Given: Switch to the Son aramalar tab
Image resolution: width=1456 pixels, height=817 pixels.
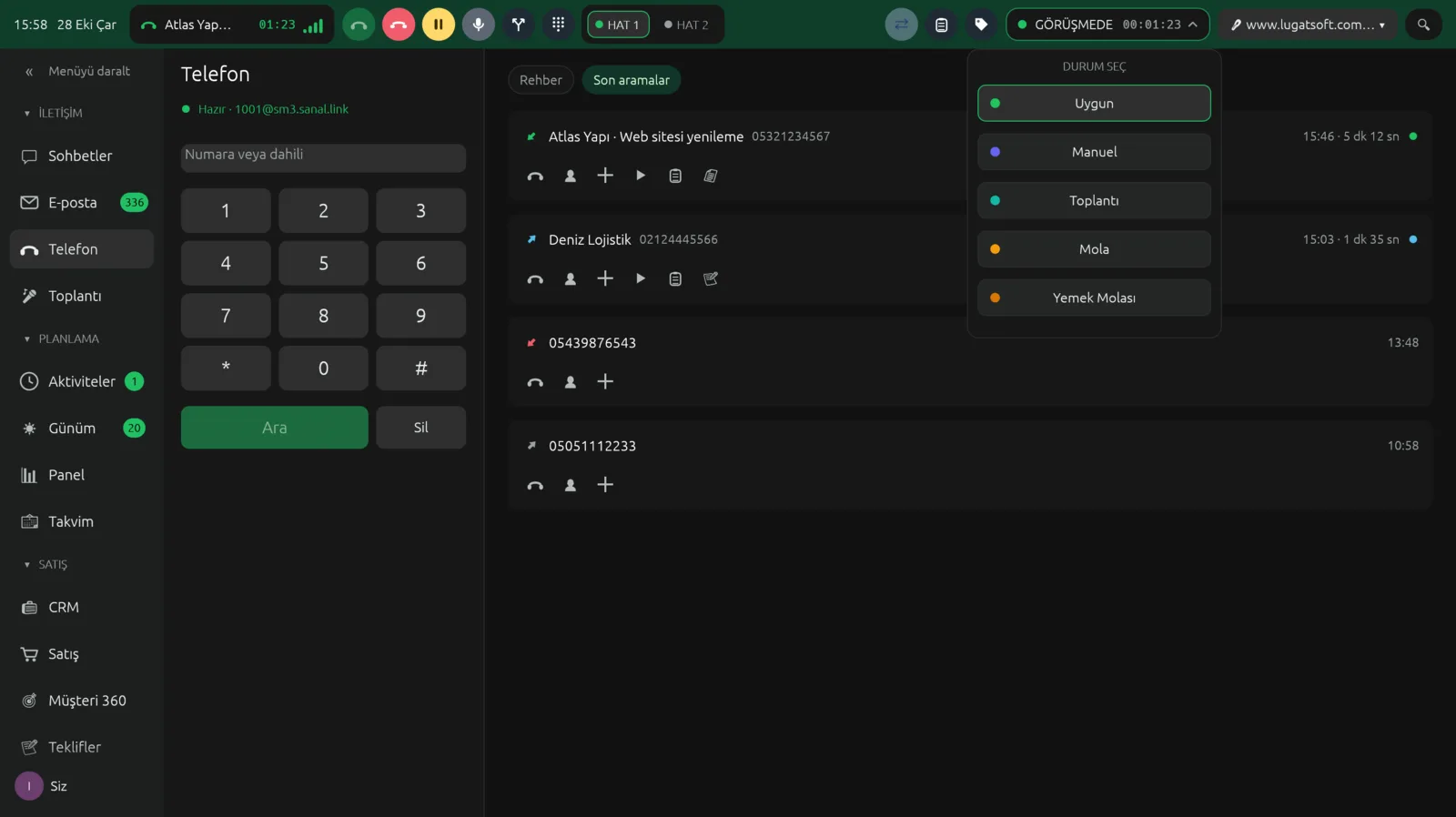Looking at the screenshot, I should (x=632, y=80).
